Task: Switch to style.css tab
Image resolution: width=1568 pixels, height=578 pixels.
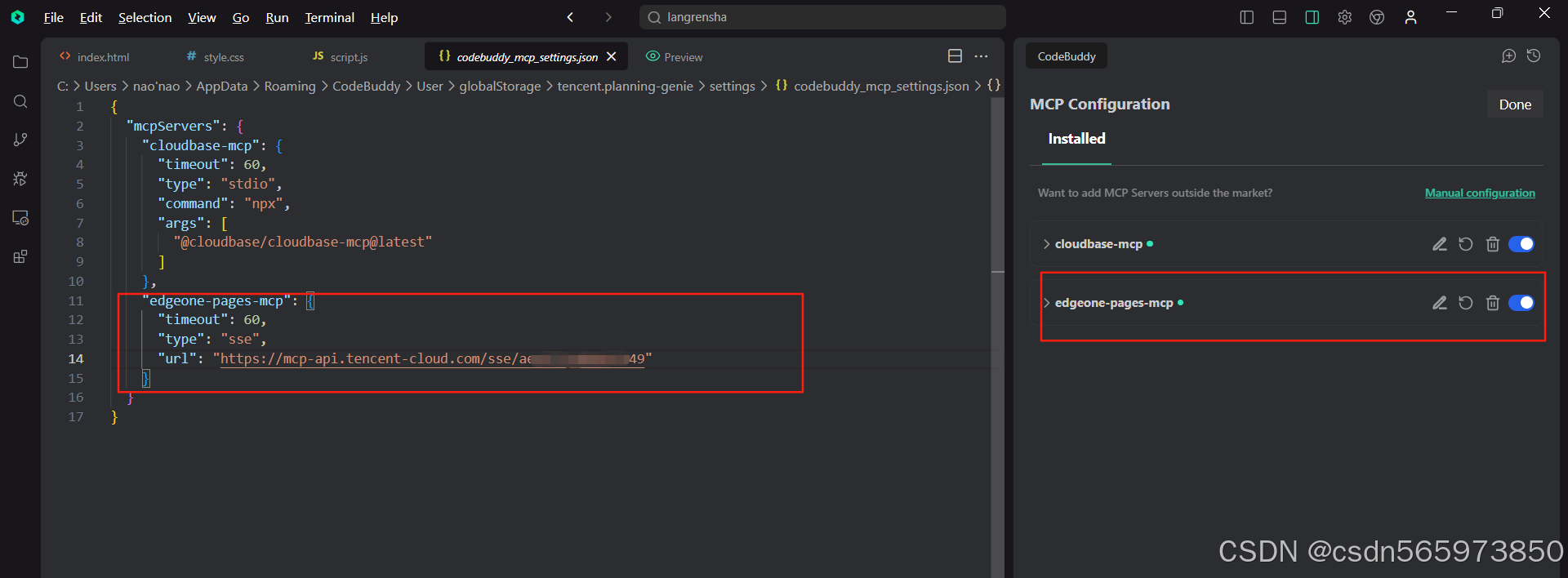Action: [x=216, y=57]
